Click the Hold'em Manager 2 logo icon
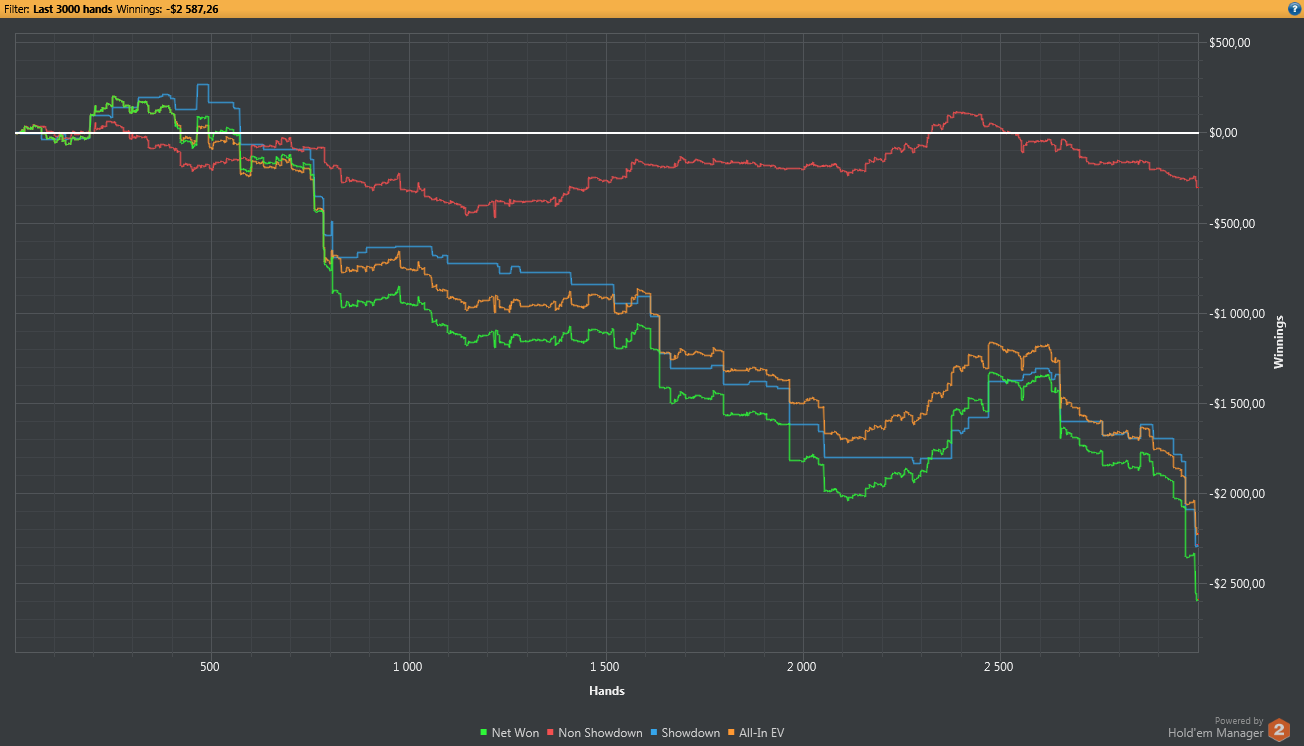The image size is (1304, 746). click(1279, 732)
